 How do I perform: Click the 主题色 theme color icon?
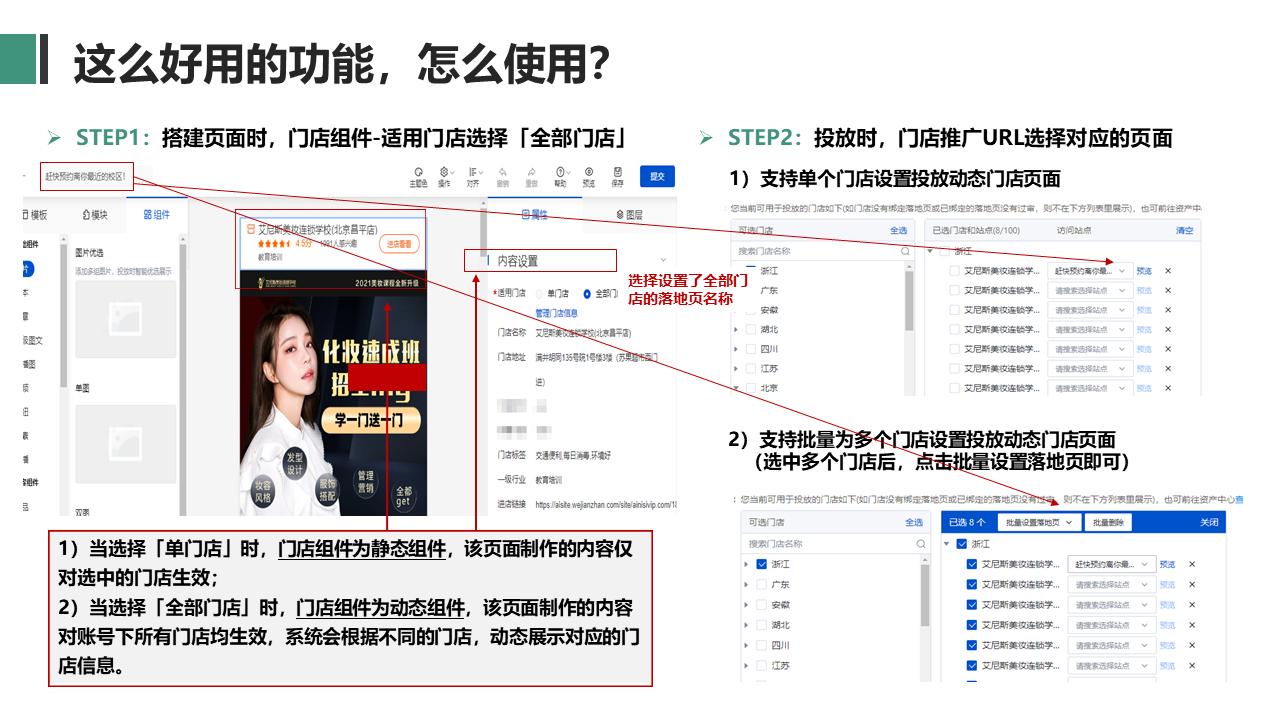[x=418, y=172]
